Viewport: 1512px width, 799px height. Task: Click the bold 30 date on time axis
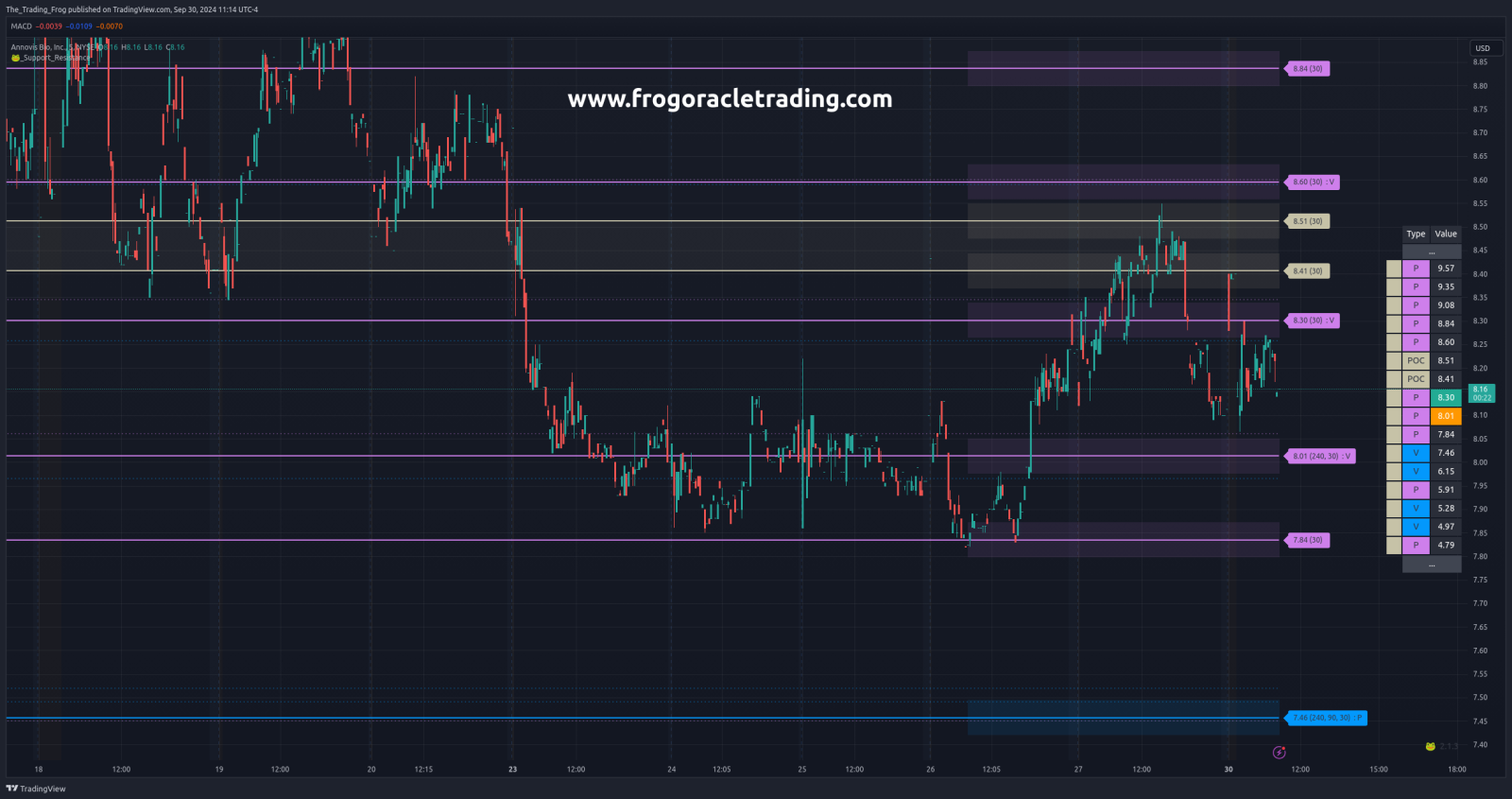[x=1228, y=770]
